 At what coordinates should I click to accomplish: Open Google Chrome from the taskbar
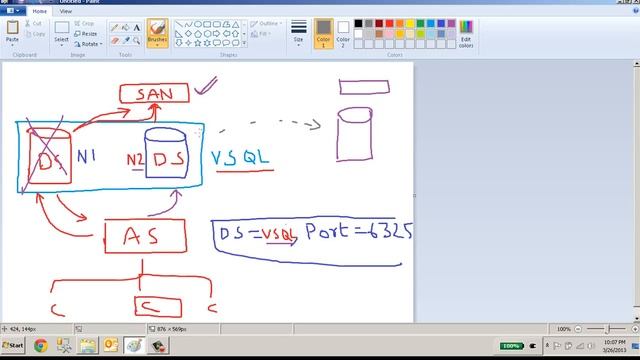[x=41, y=346]
